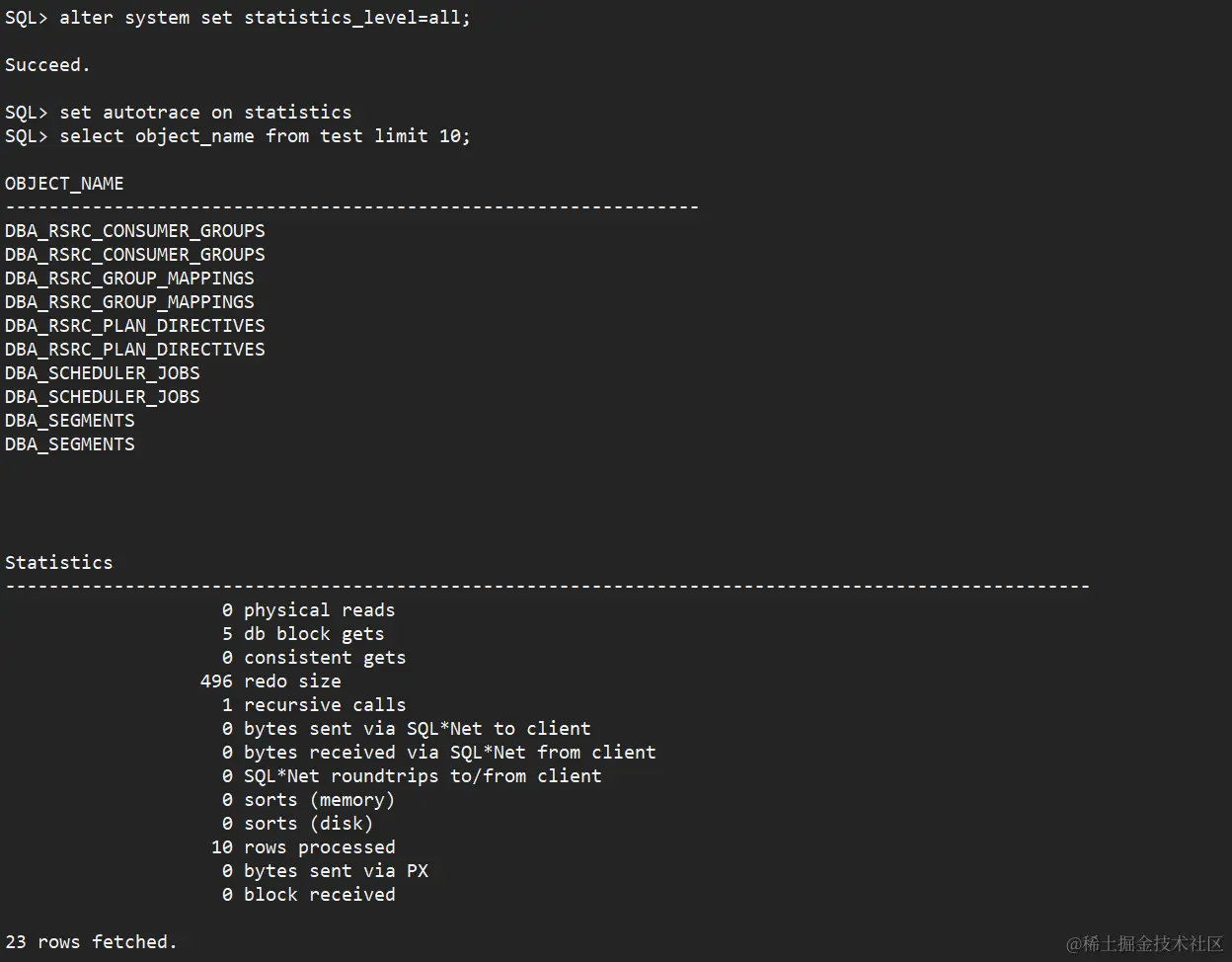1232x962 pixels.
Task: Select the last DBA_SEGMENTS result row
Action: tap(70, 444)
